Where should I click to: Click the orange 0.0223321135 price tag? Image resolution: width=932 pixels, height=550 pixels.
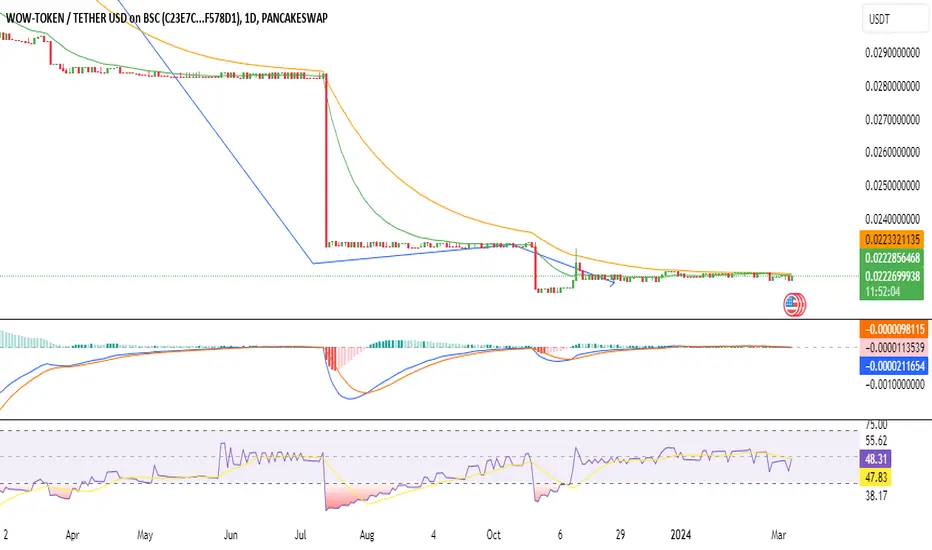click(x=892, y=239)
